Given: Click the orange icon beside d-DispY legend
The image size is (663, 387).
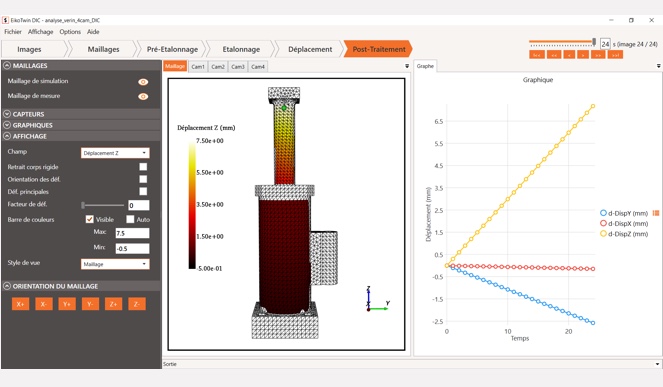Looking at the screenshot, I should pos(656,213).
